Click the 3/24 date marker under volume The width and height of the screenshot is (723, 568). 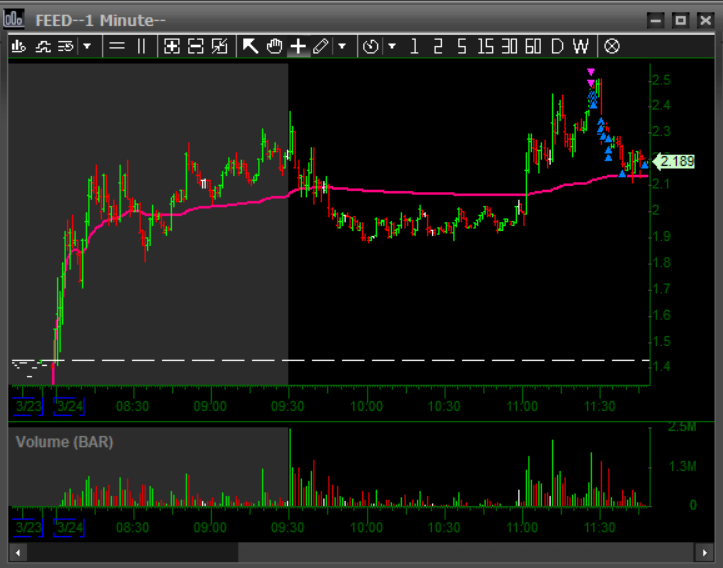coord(70,527)
